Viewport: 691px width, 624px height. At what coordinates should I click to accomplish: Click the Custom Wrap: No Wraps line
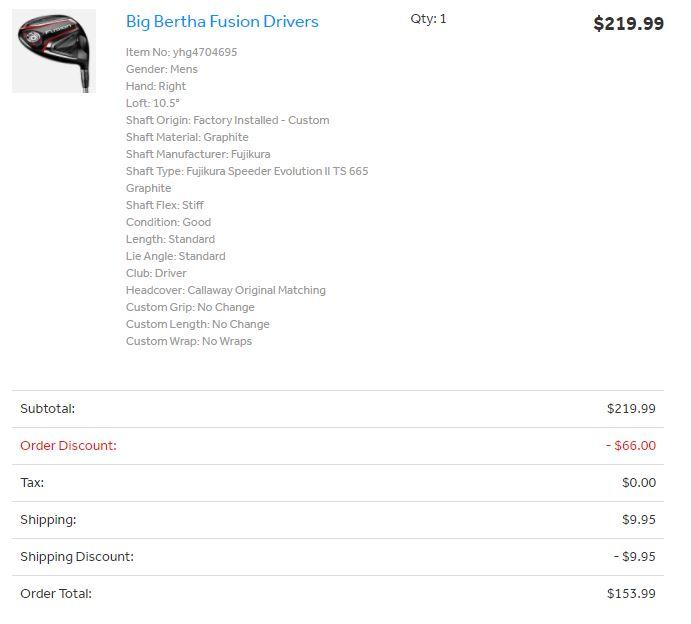tap(189, 341)
